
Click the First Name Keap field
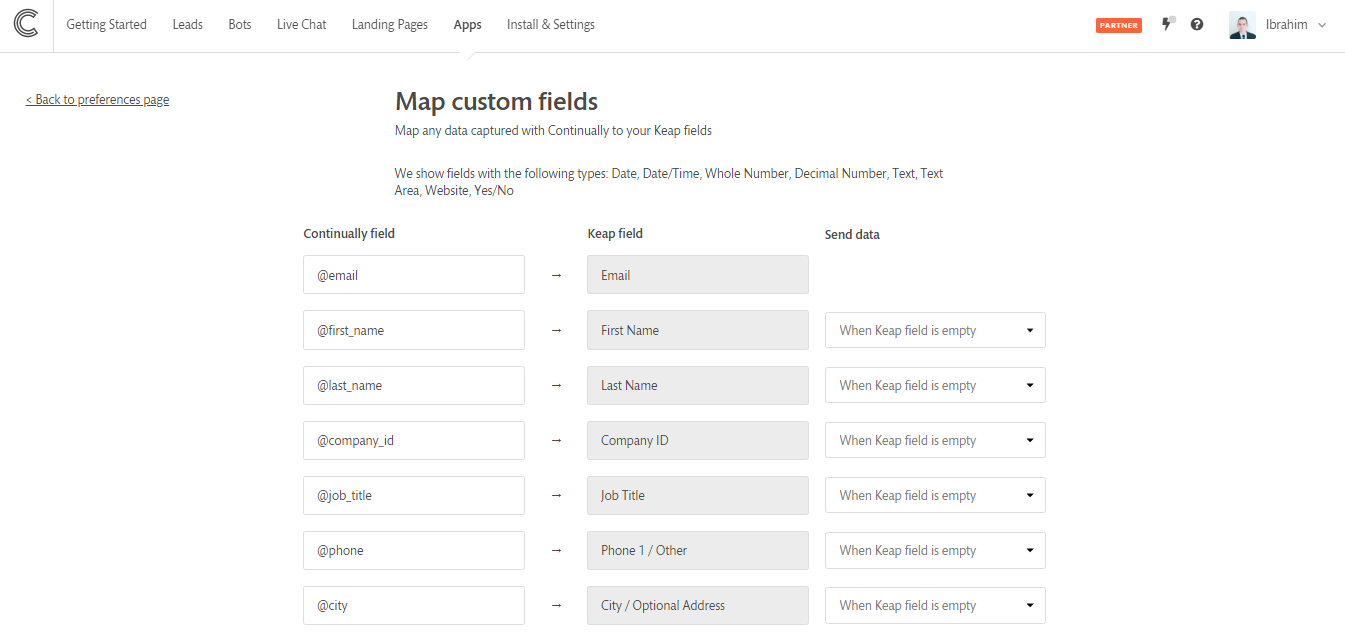[x=698, y=330]
